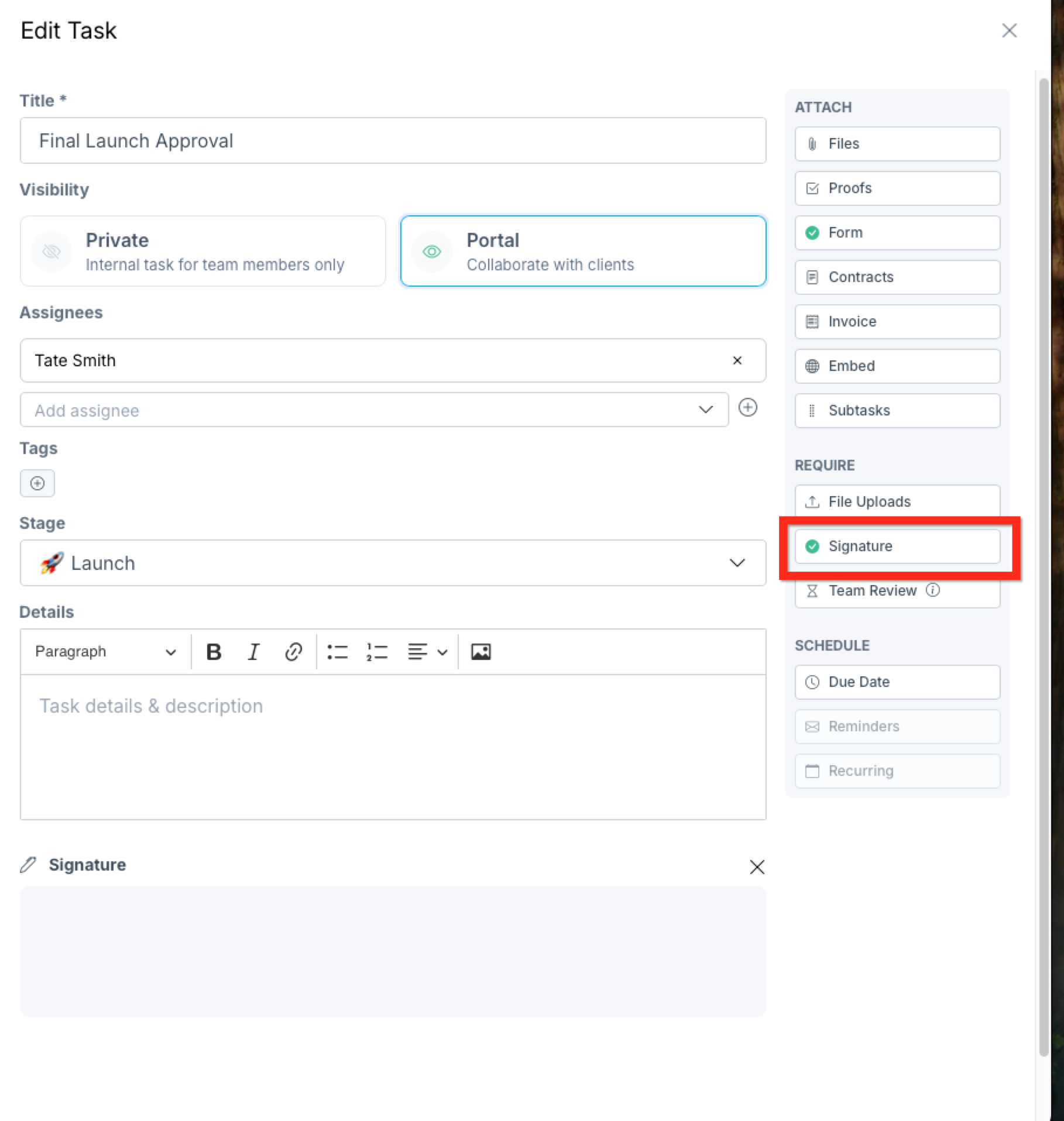1064x1121 pixels.
Task: Select Portal visibility option
Action: [583, 251]
